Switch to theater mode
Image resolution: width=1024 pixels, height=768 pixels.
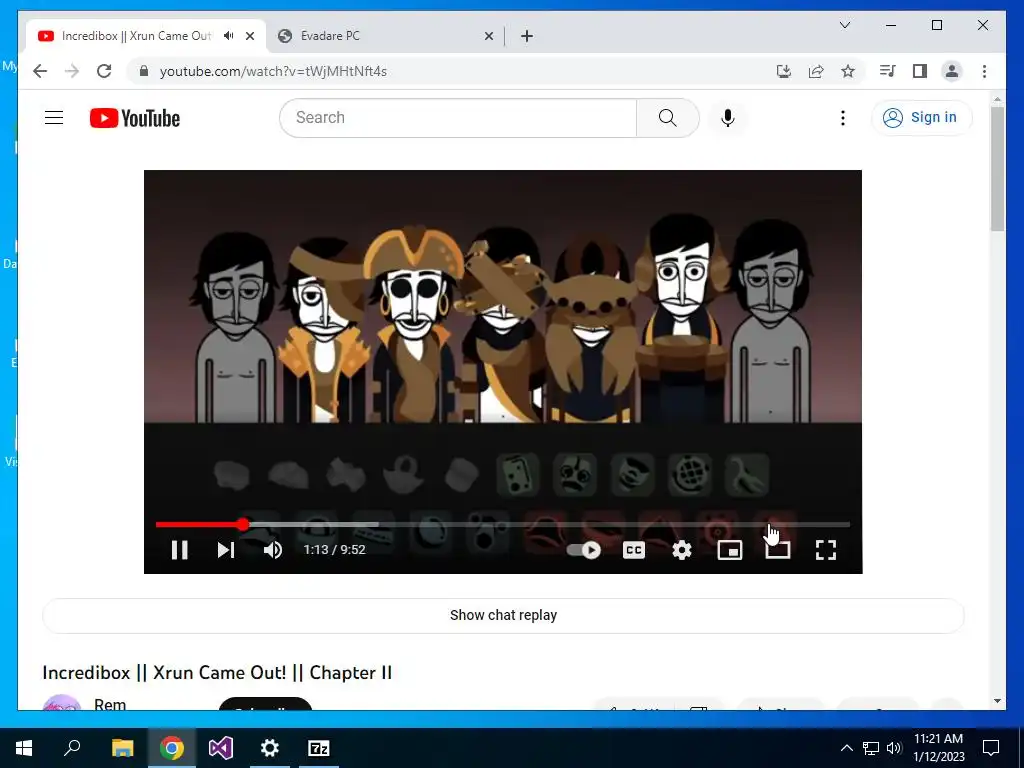(x=778, y=550)
